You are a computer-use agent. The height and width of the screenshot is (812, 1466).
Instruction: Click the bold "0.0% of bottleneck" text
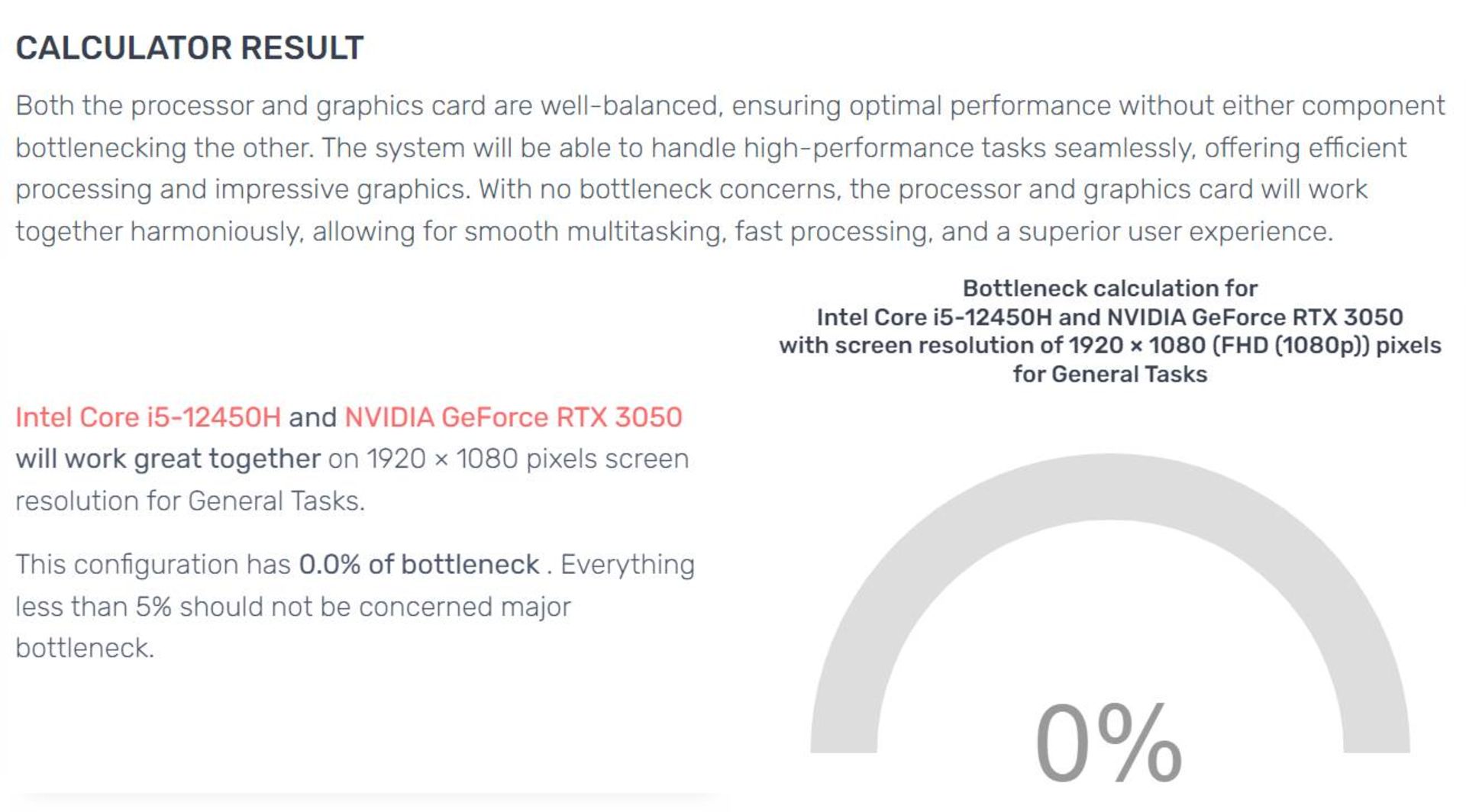(418, 564)
